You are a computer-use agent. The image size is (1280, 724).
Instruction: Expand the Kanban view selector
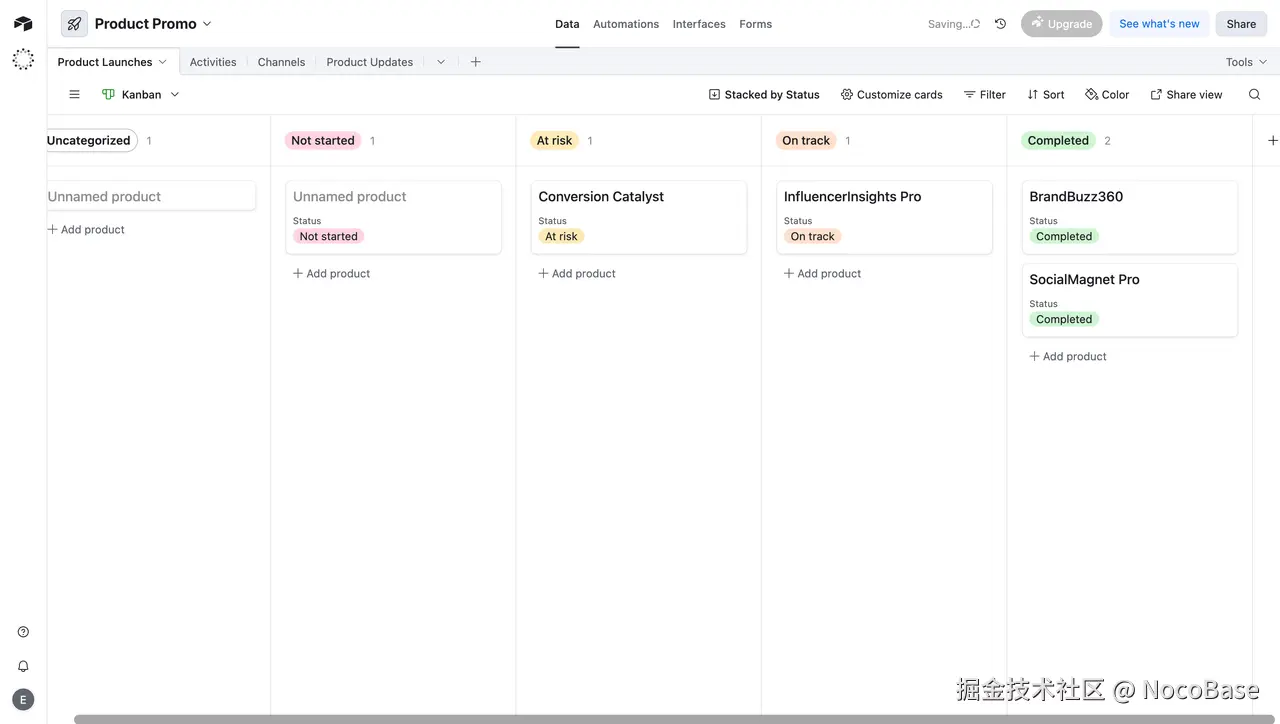click(174, 94)
